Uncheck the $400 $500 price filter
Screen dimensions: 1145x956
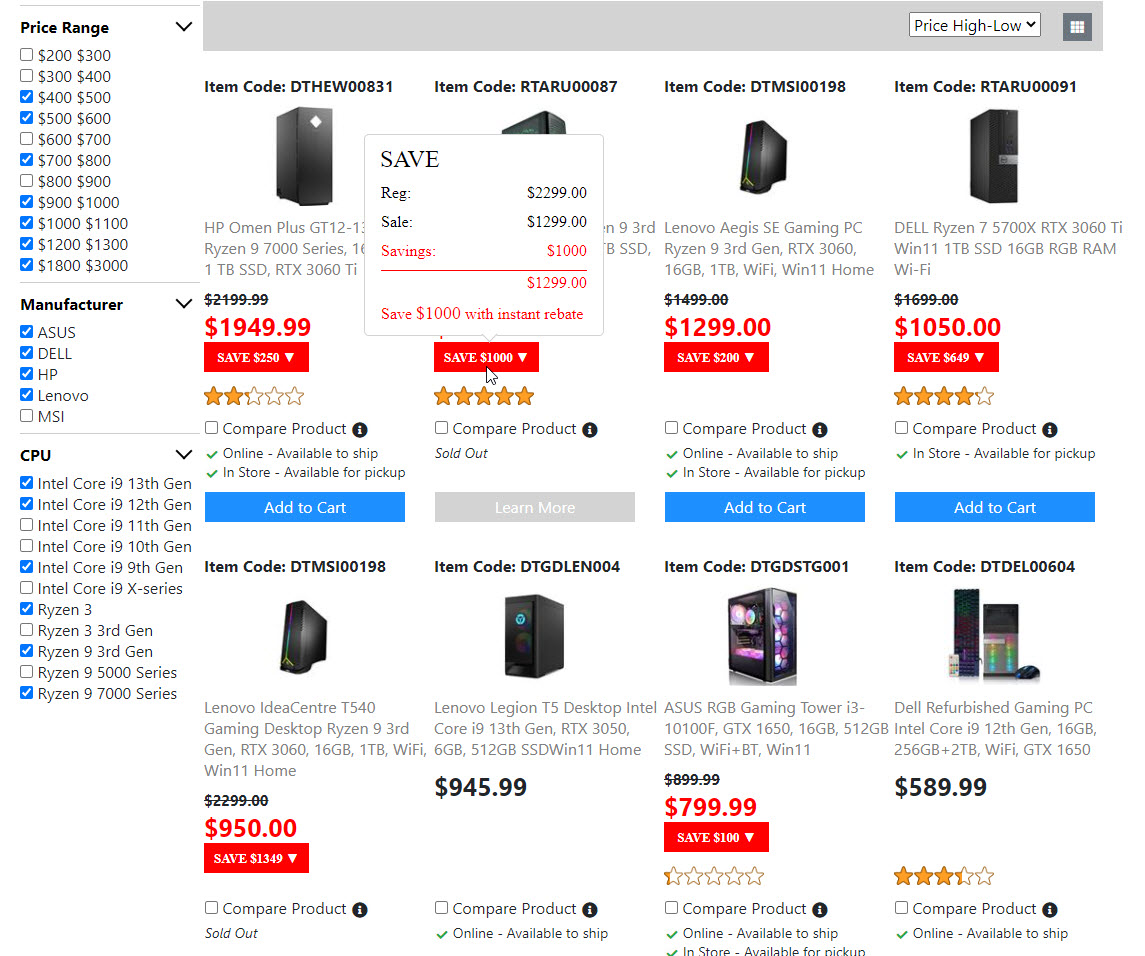point(27,97)
